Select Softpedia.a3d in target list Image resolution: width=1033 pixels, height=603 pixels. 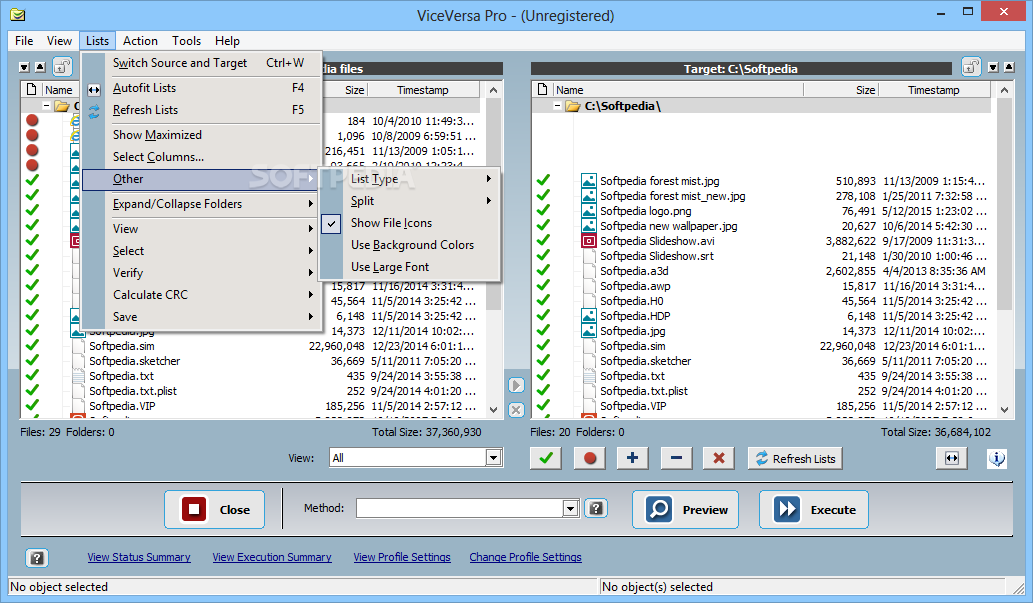(x=634, y=271)
